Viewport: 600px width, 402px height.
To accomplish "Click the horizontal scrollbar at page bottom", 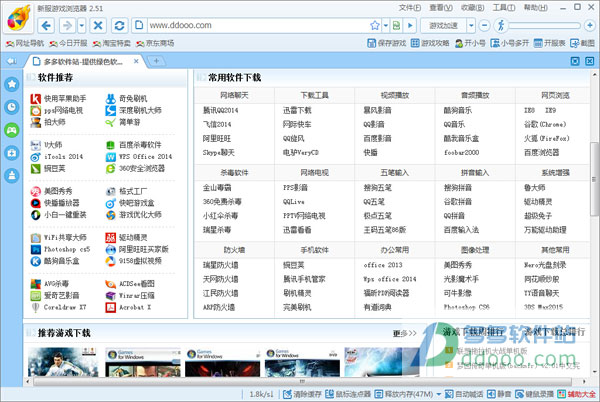I will click(x=302, y=381).
